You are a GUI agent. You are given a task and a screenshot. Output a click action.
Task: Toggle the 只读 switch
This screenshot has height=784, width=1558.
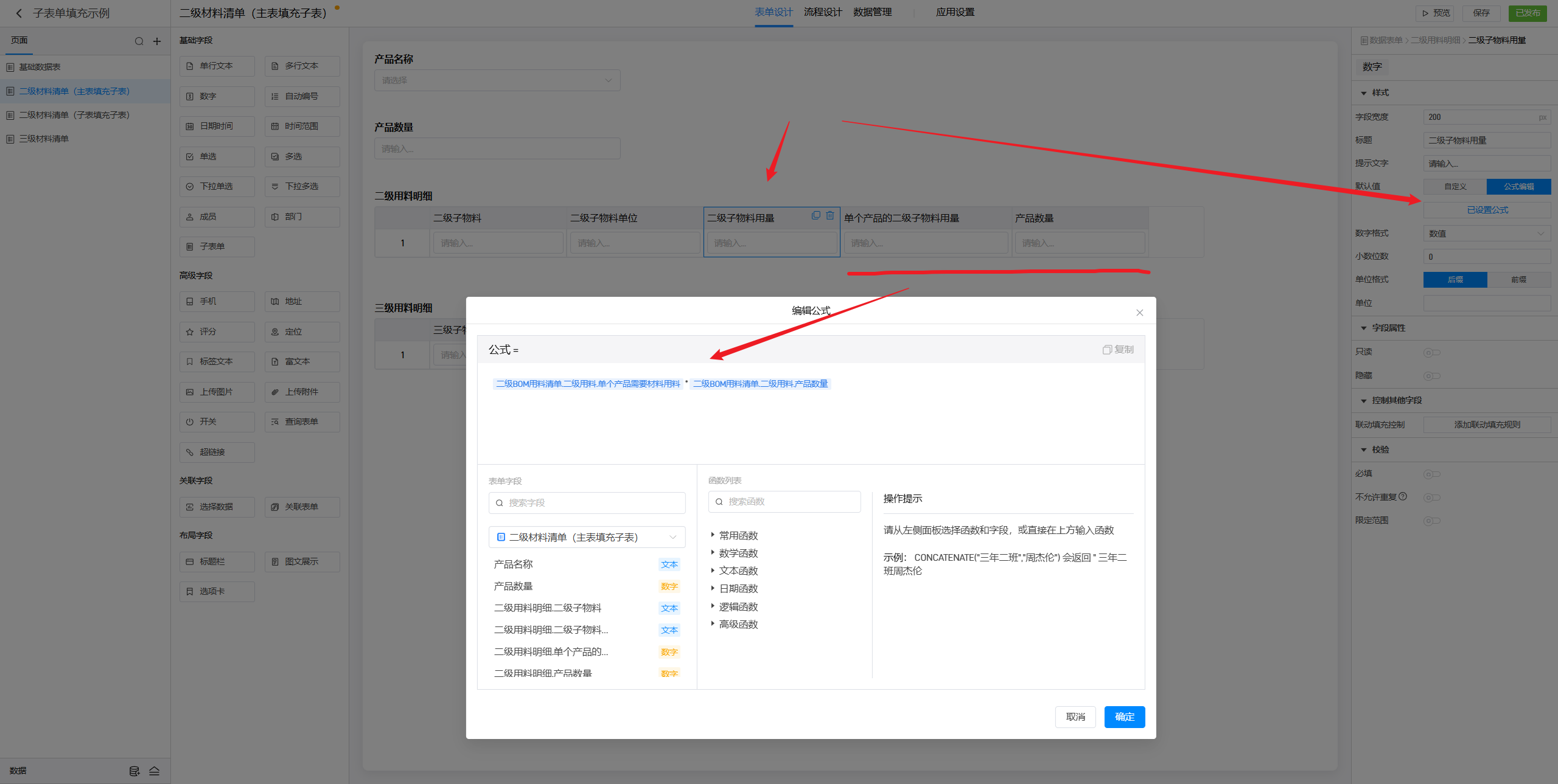1431,352
